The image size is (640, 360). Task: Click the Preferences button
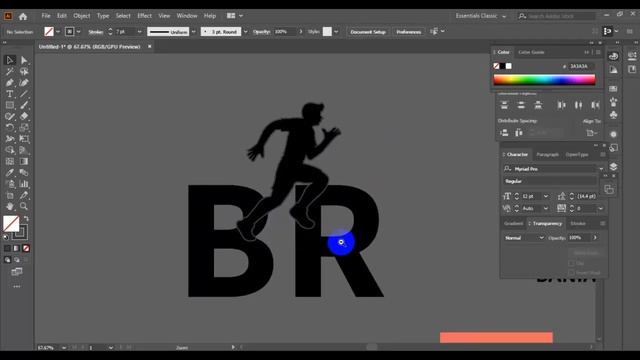(409, 32)
